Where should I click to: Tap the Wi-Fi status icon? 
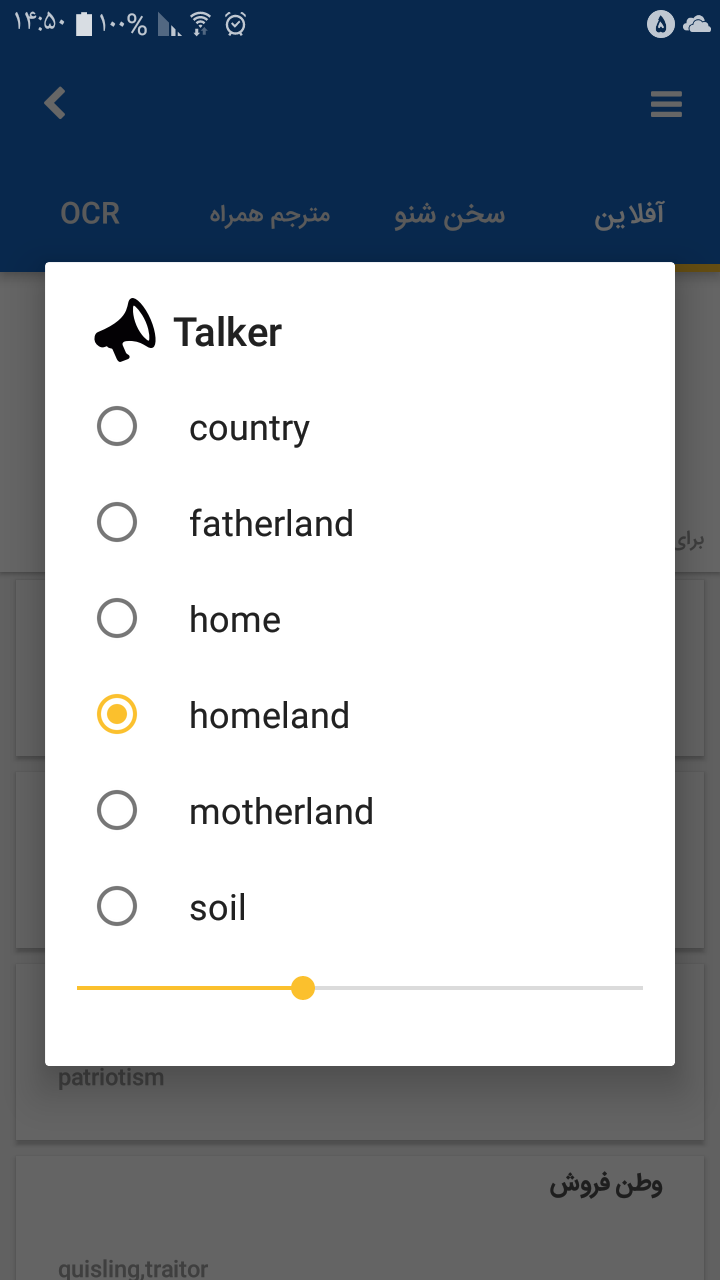point(201,24)
